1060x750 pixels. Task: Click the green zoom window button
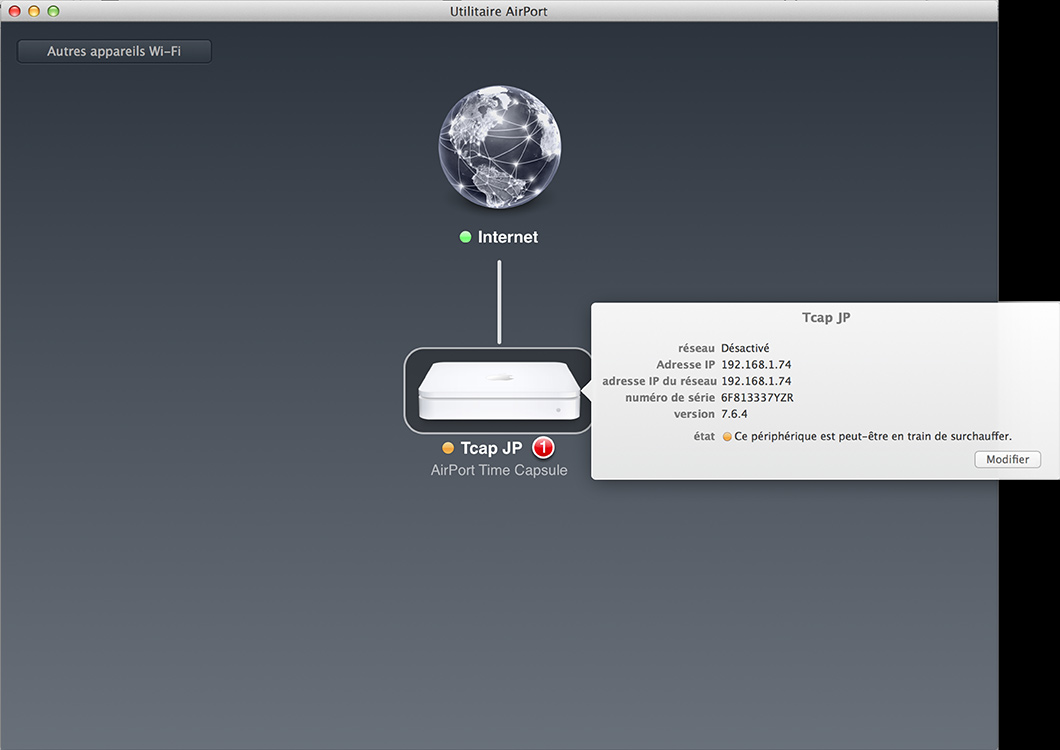pyautogui.click(x=53, y=11)
